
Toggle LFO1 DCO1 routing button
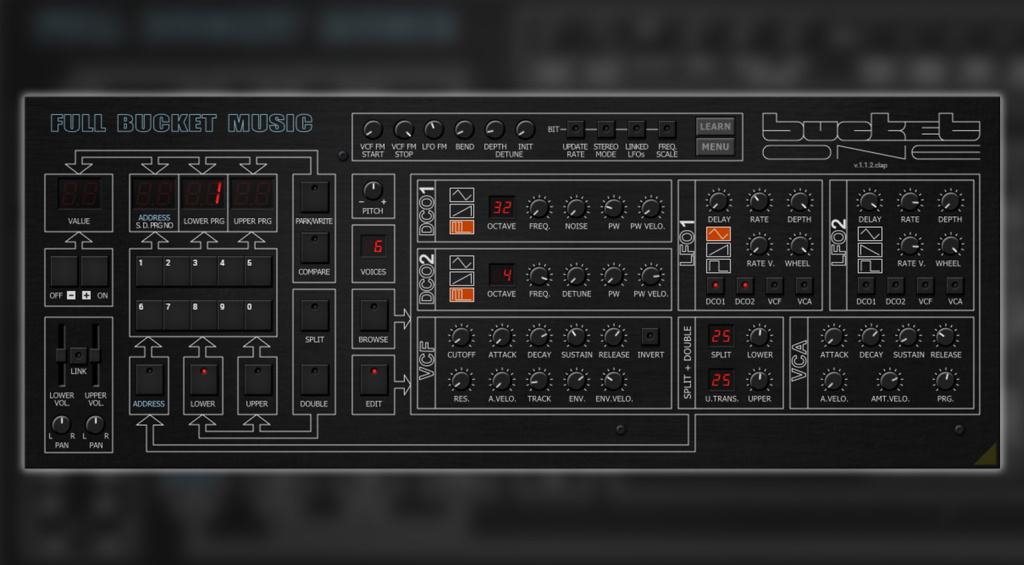point(715,285)
